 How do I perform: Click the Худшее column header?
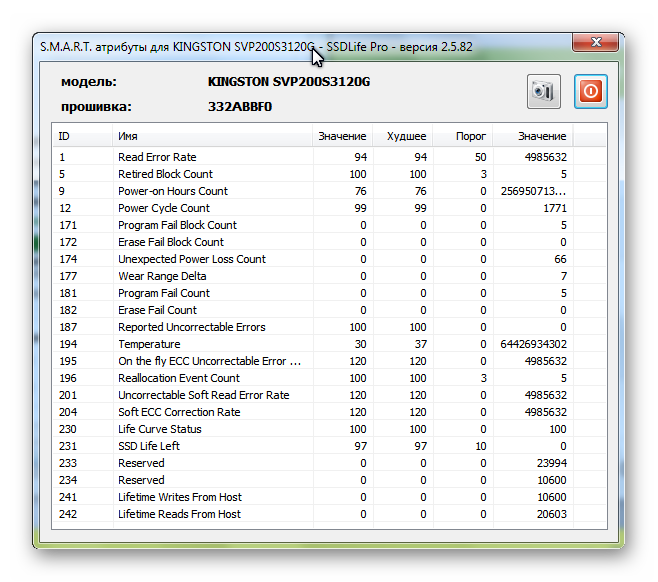[402, 136]
